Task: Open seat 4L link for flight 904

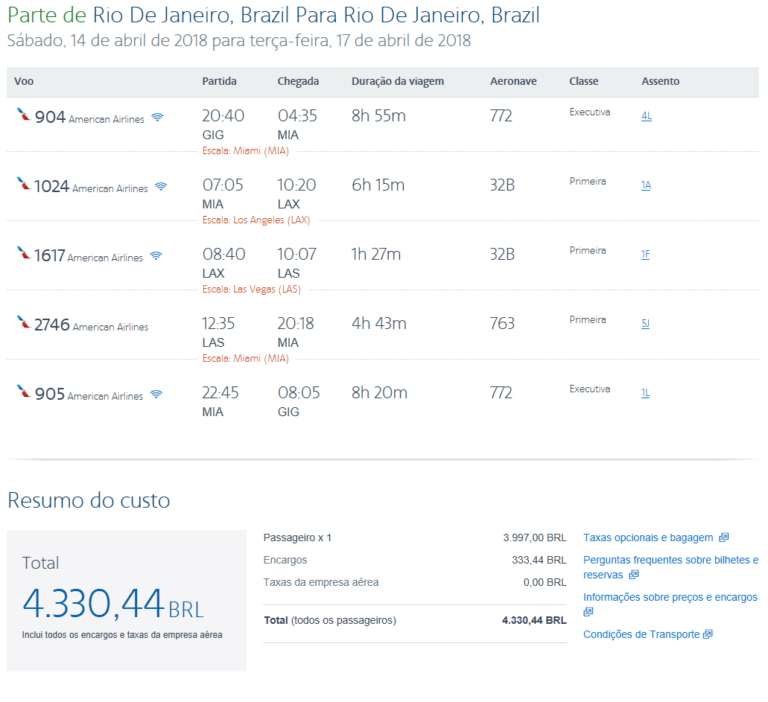Action: pyautogui.click(x=646, y=116)
